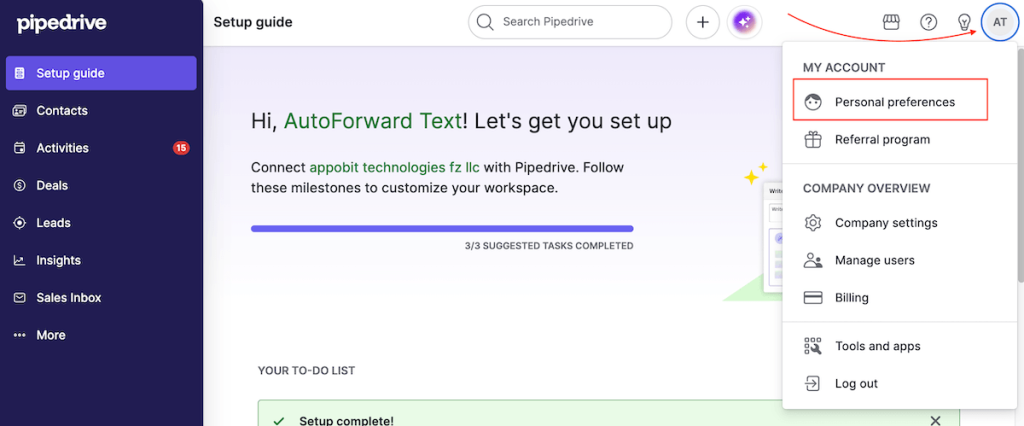Open the help question mark icon

[929, 22]
